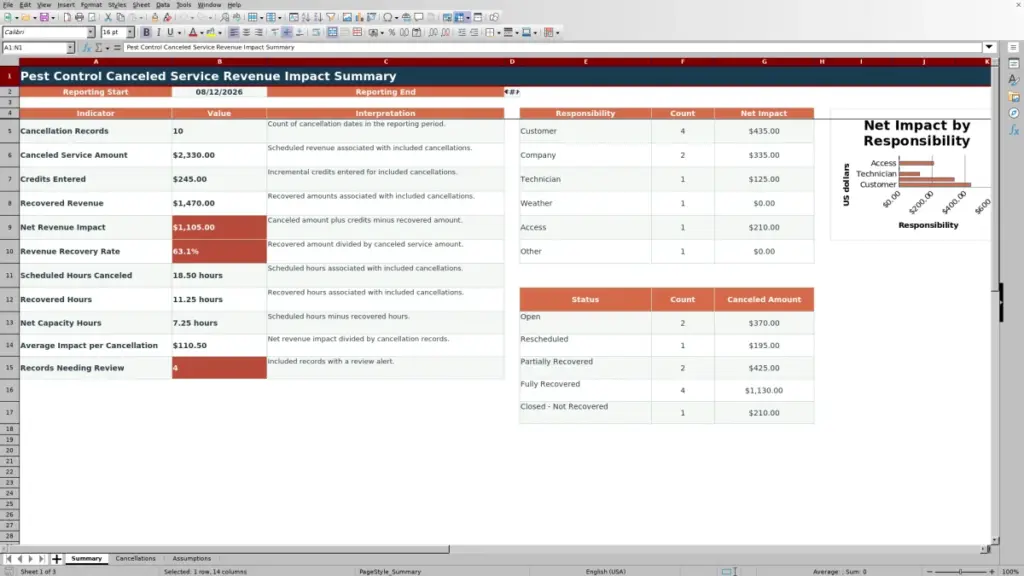
Task: Open the File menu
Action: point(8,5)
